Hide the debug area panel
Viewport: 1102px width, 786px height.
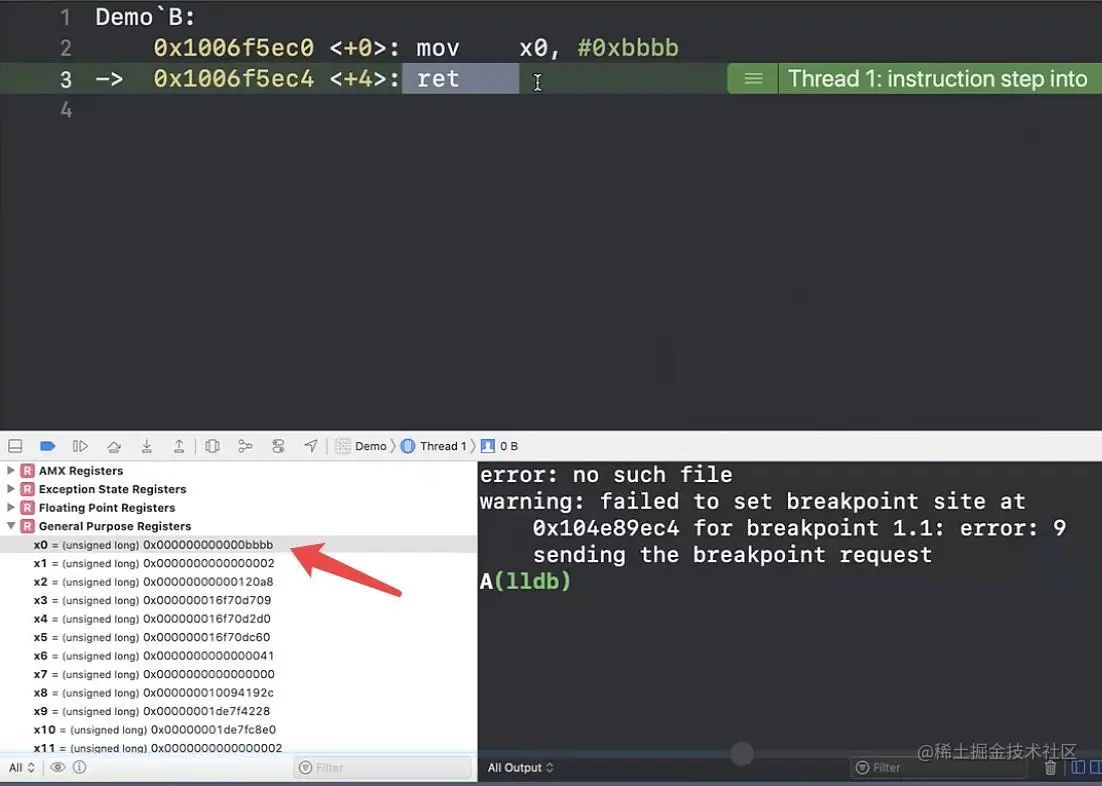15,446
